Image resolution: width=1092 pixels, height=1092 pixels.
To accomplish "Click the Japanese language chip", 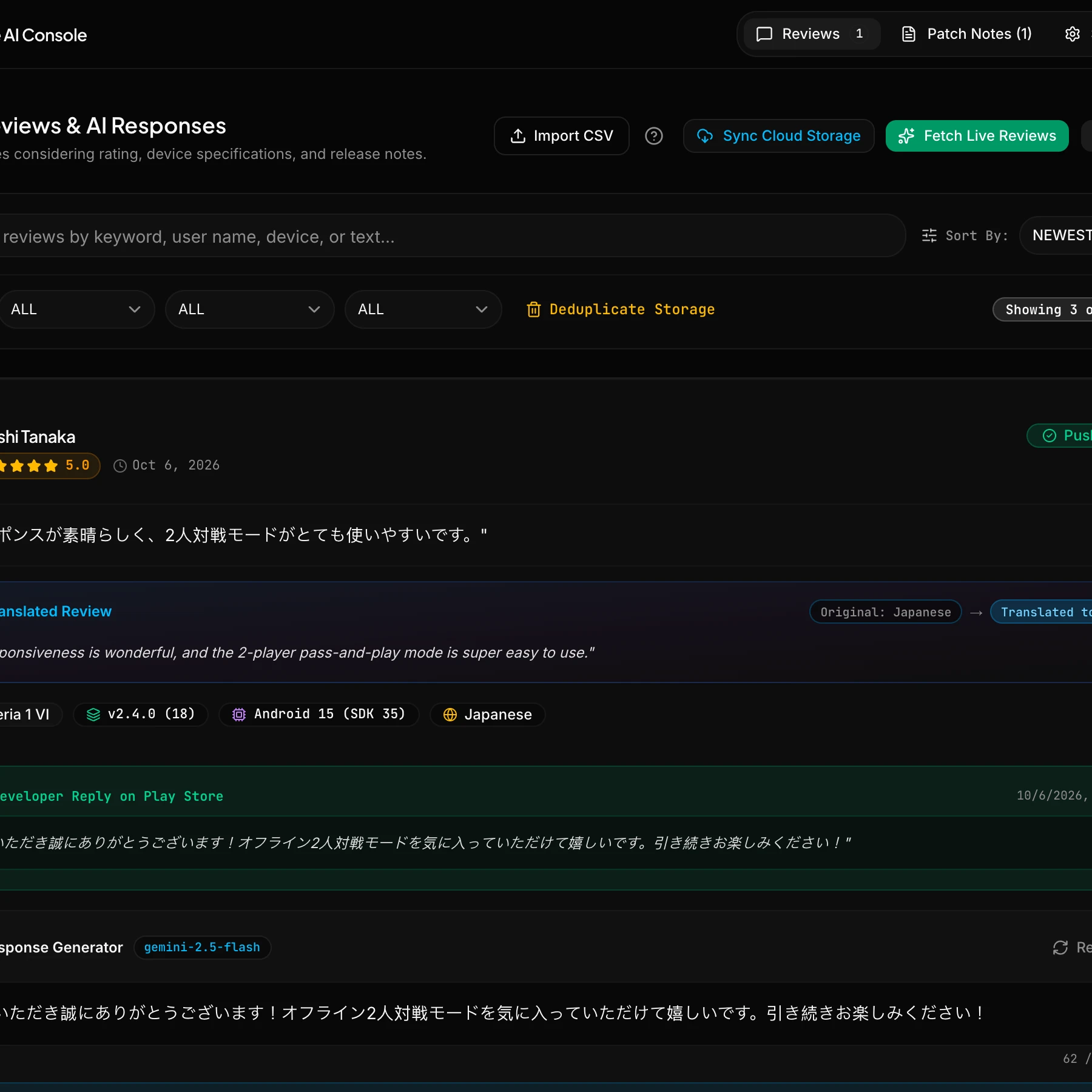I will coord(487,714).
